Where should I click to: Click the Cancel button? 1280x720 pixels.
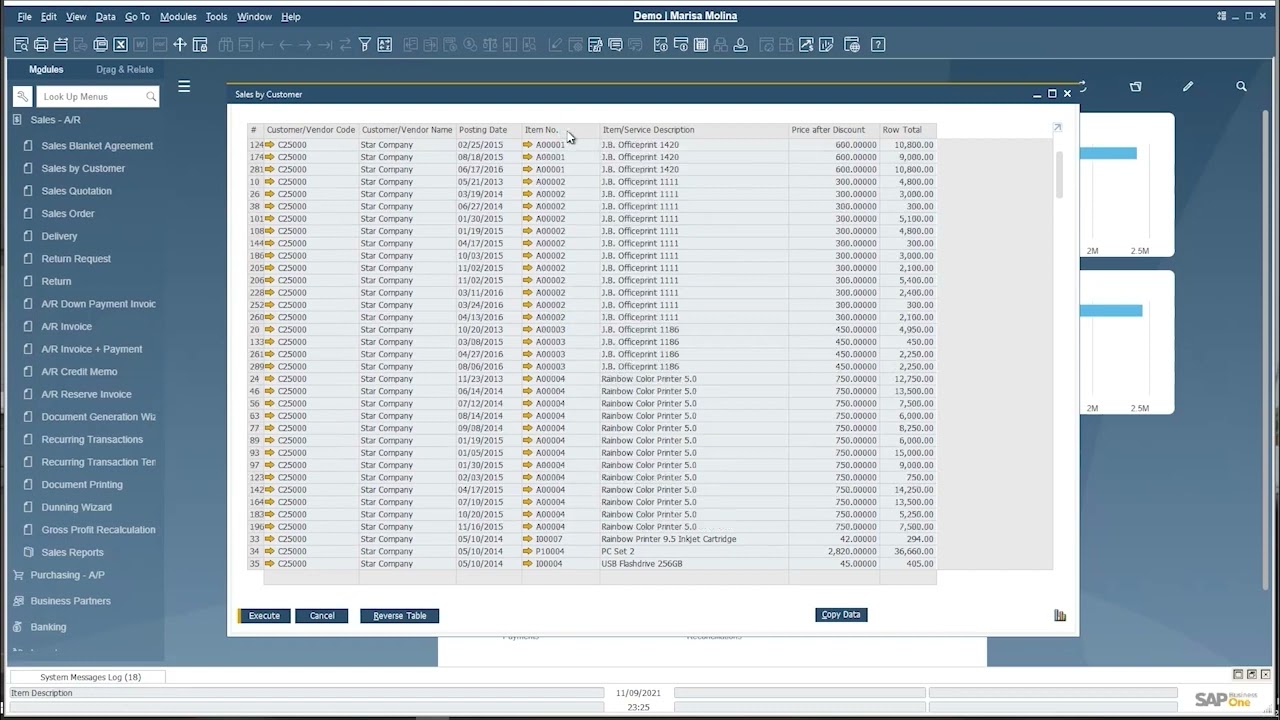(x=322, y=616)
